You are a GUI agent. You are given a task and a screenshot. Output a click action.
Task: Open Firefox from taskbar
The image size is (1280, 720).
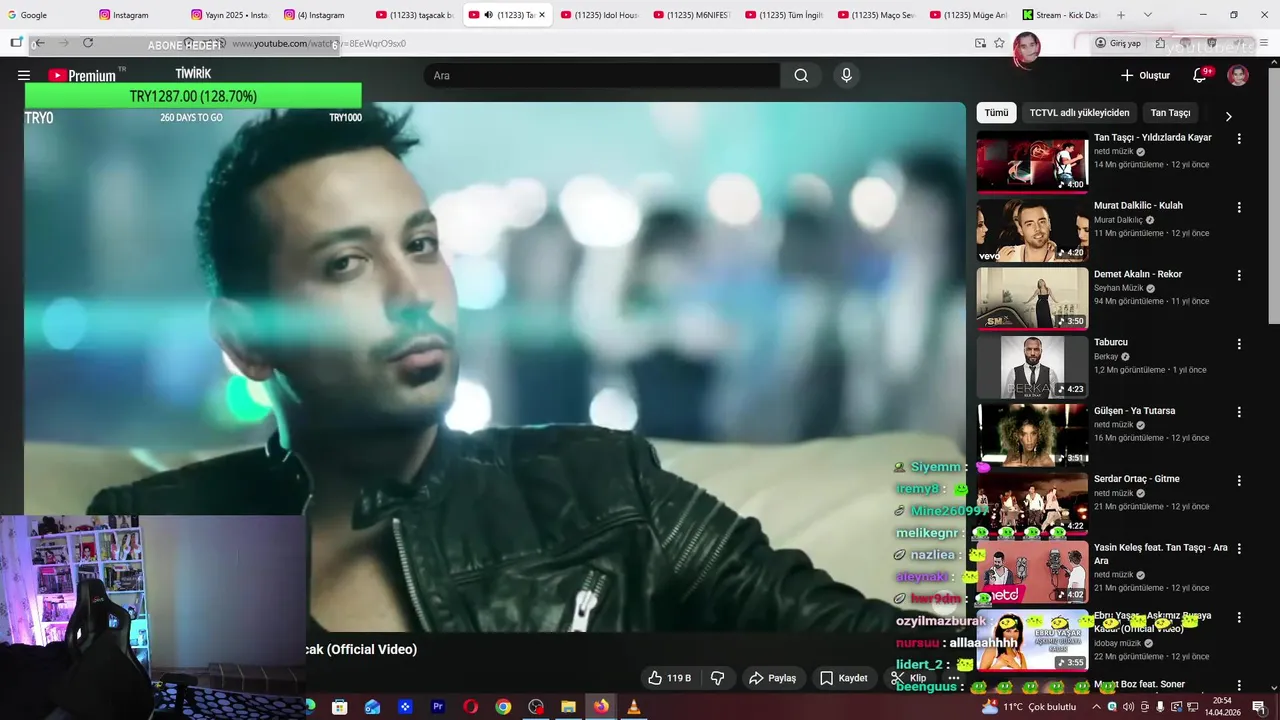pyautogui.click(x=601, y=706)
